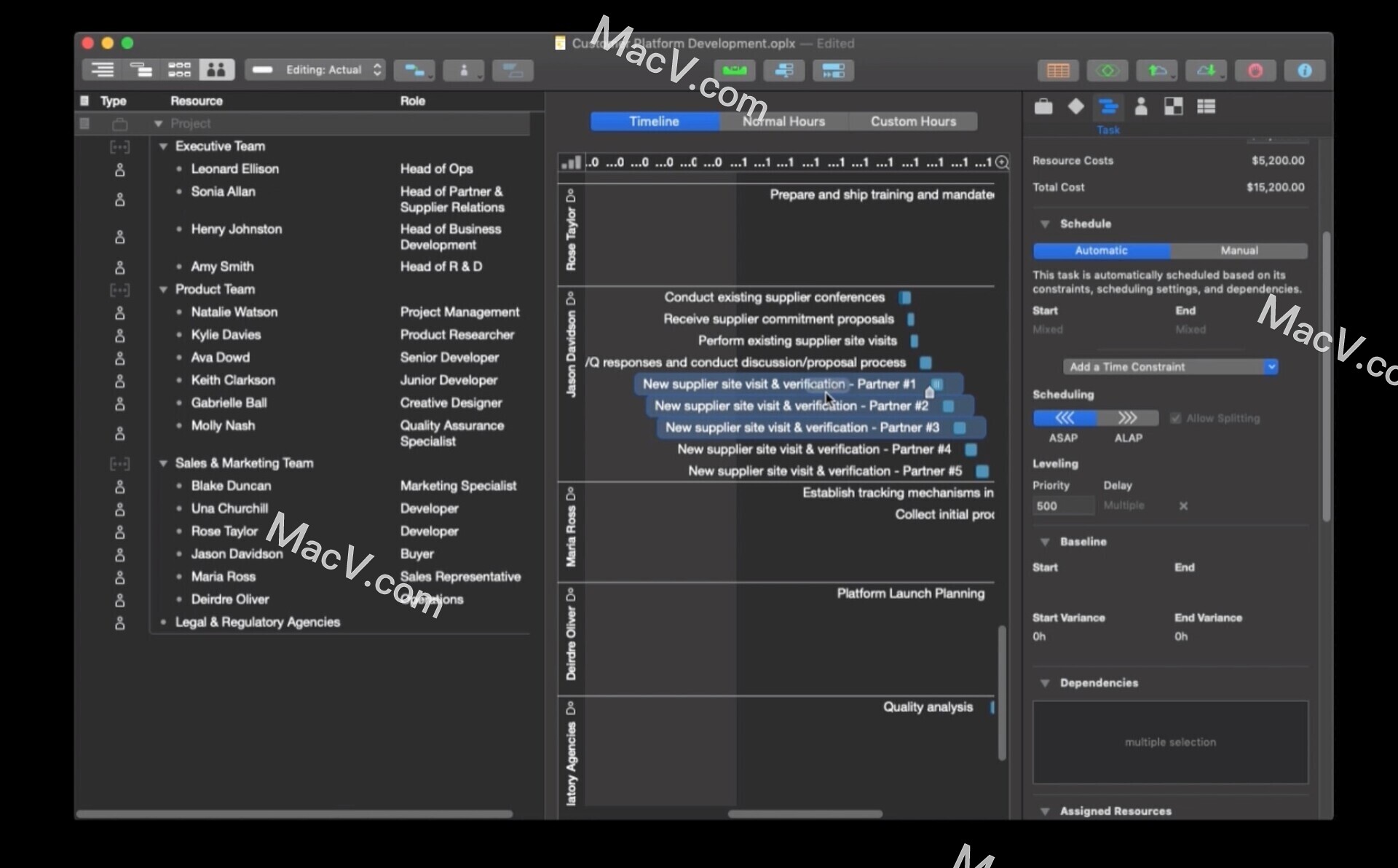Select the Normal Hours tab
The height and width of the screenshot is (868, 1398).
[783, 121]
